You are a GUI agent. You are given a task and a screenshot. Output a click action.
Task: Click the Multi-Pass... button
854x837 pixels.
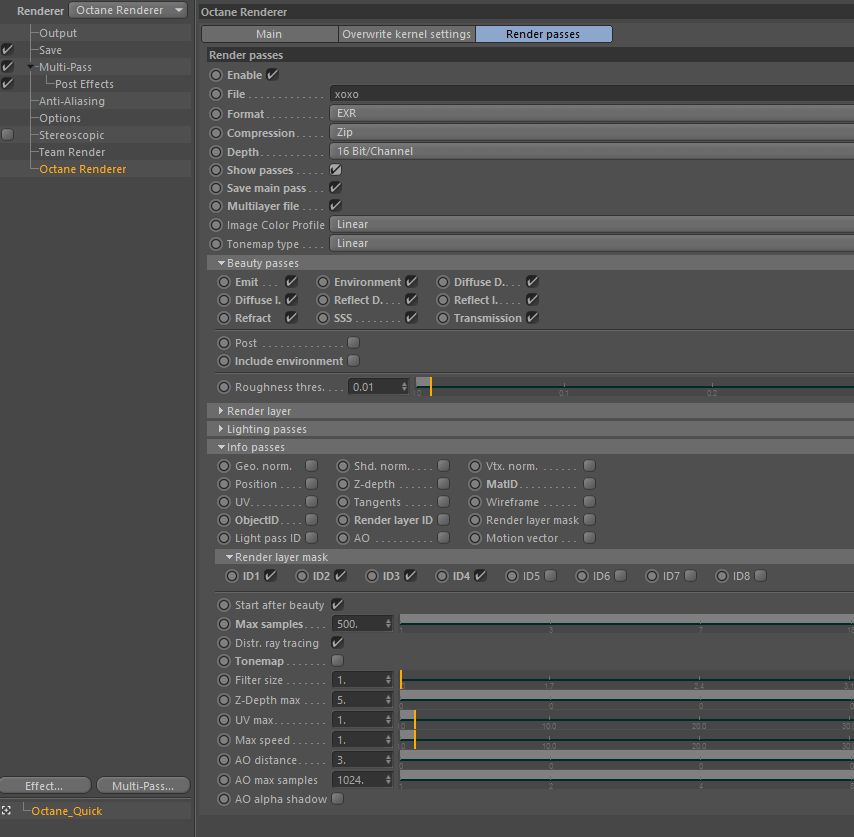143,786
